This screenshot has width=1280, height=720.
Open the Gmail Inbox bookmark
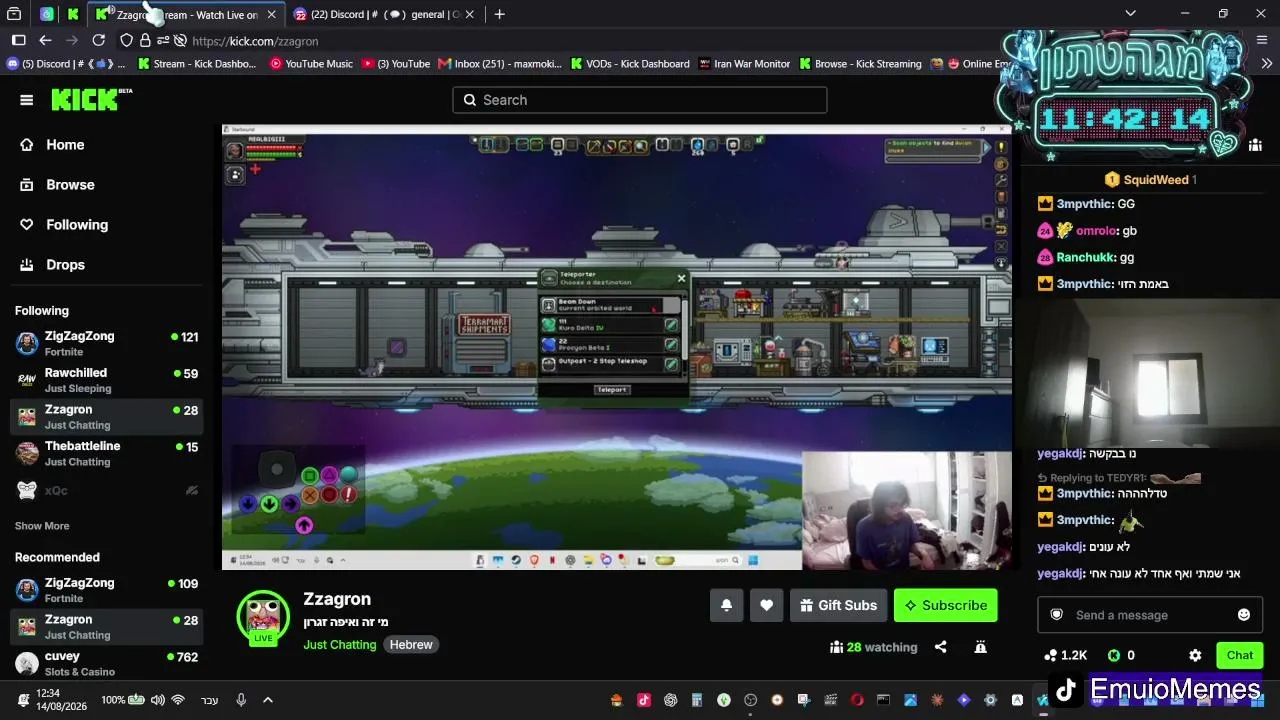click(x=500, y=64)
